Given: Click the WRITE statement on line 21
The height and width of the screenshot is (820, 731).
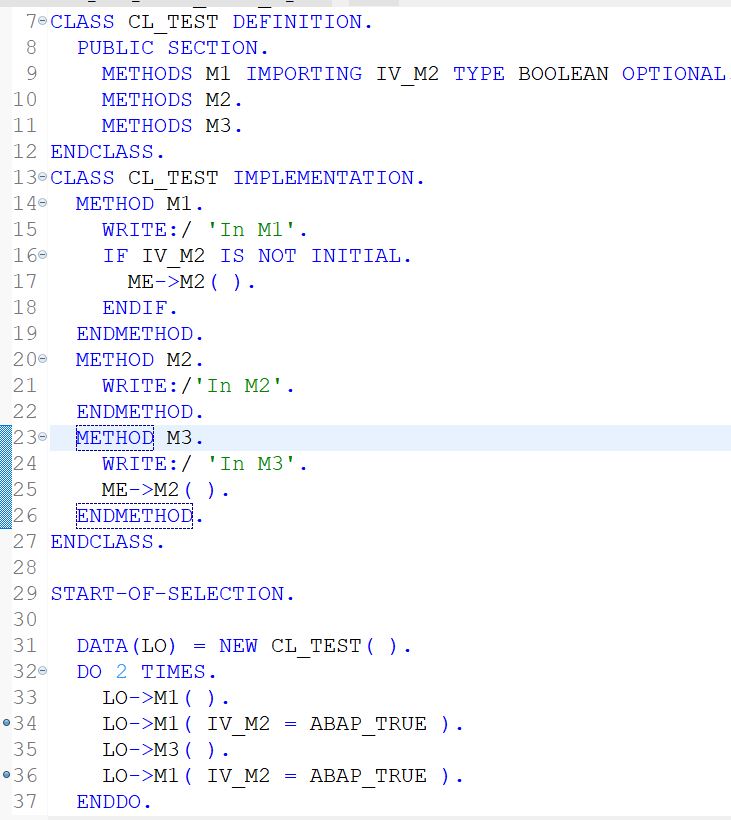Looking at the screenshot, I should (x=198, y=385).
